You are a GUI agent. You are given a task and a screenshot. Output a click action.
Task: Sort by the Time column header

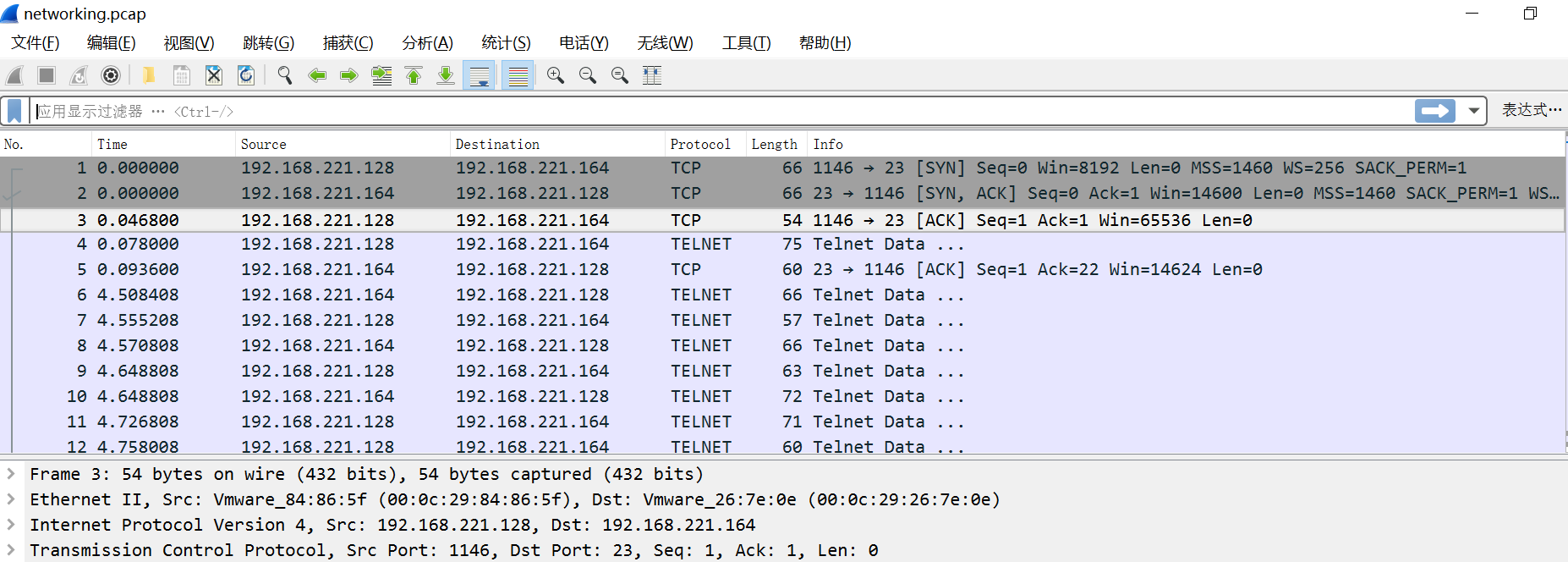click(164, 144)
